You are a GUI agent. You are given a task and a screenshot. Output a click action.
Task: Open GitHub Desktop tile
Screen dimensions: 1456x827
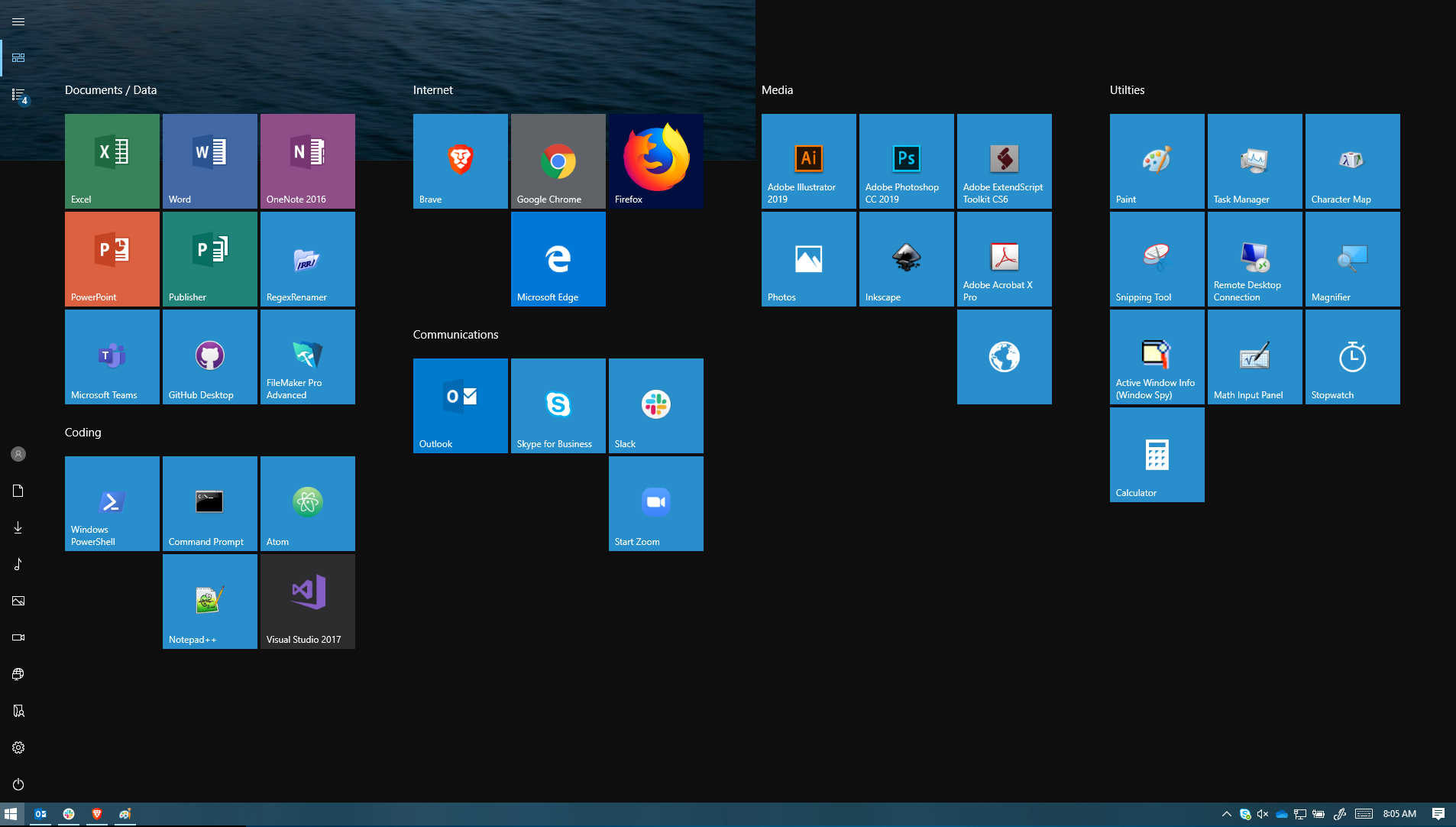pyautogui.click(x=209, y=356)
